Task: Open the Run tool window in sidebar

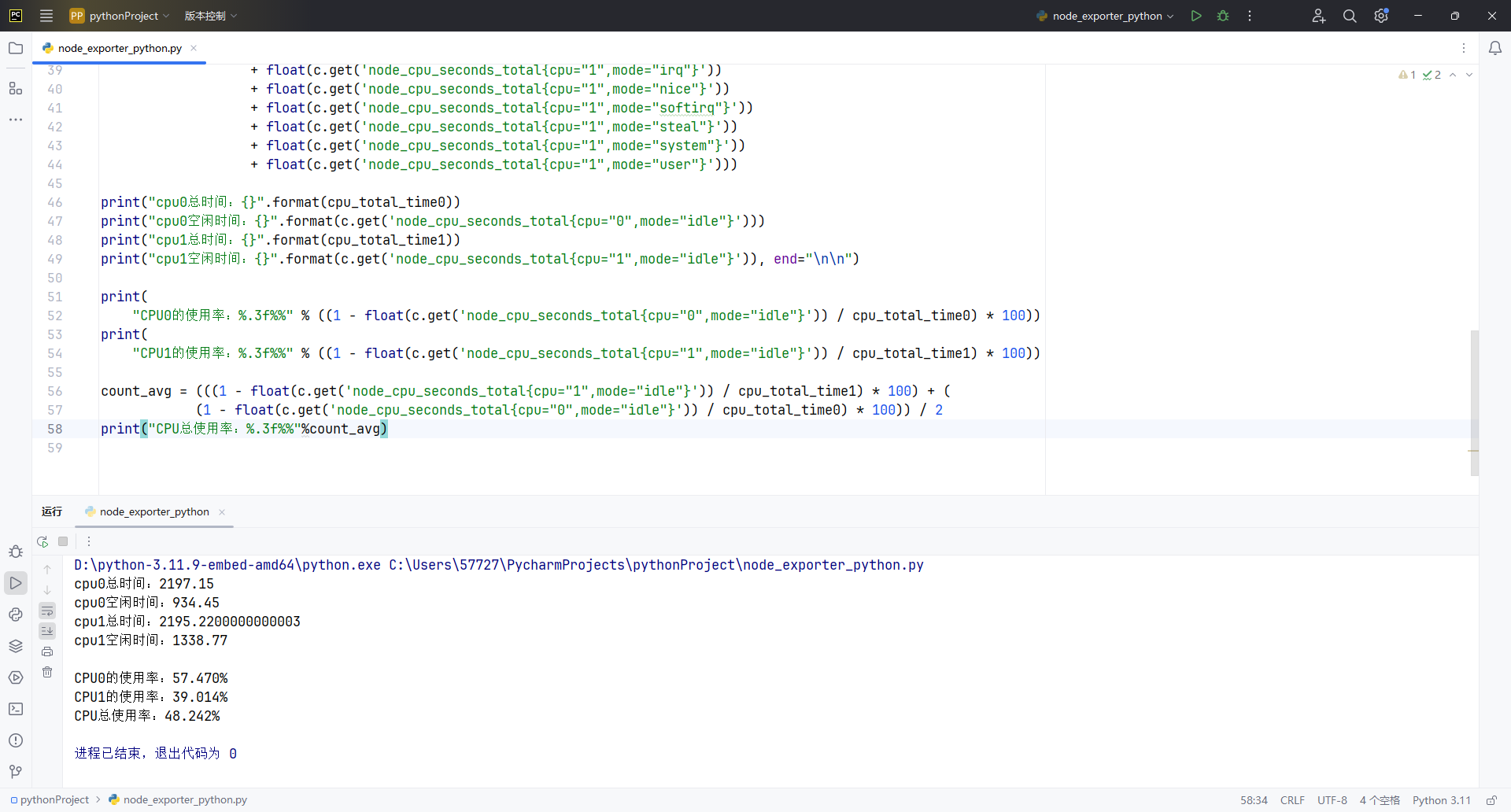Action: (x=16, y=583)
